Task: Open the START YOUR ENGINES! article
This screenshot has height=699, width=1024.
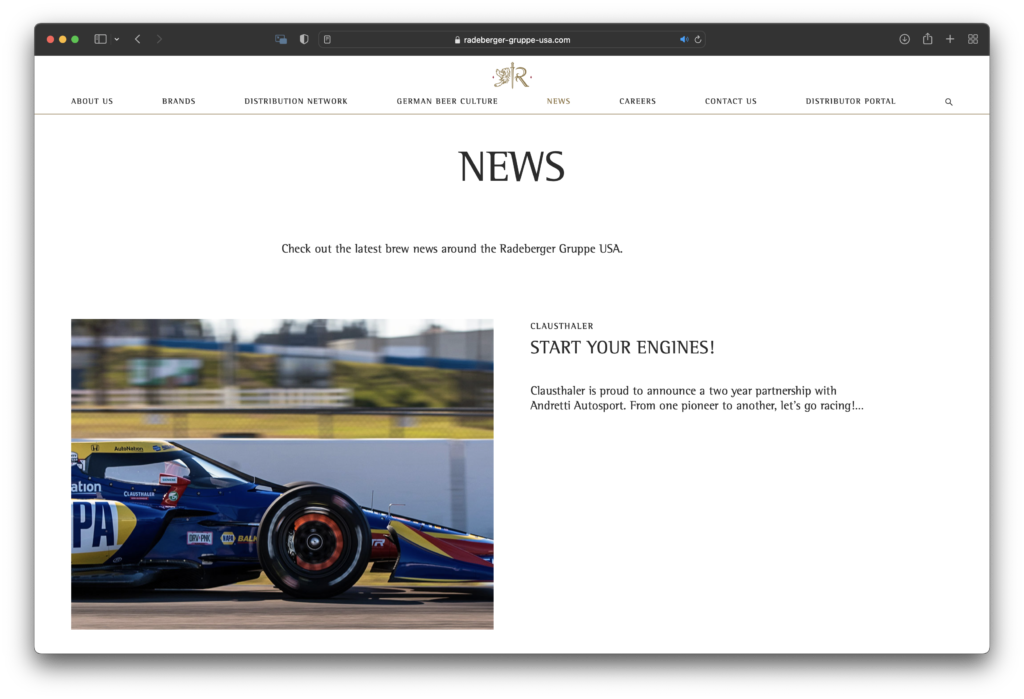Action: pyautogui.click(x=622, y=347)
